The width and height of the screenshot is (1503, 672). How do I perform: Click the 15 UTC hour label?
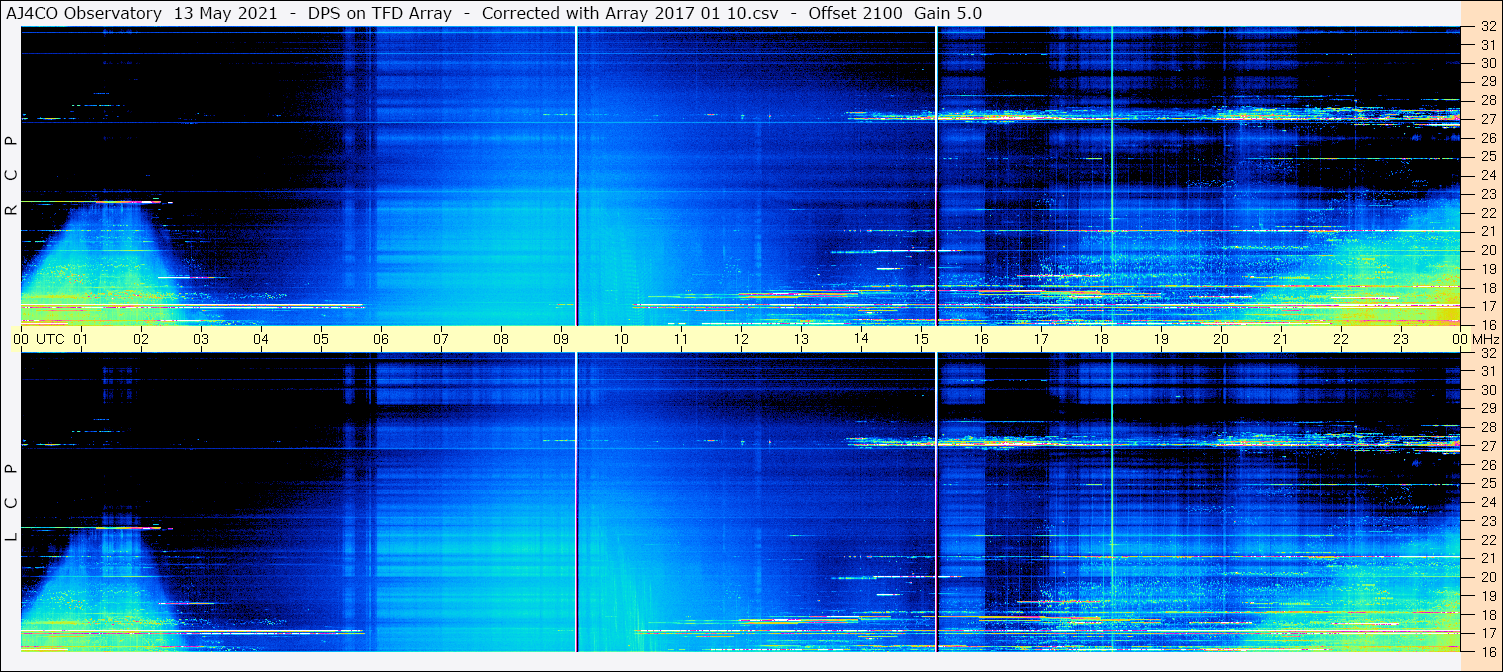tap(921, 339)
